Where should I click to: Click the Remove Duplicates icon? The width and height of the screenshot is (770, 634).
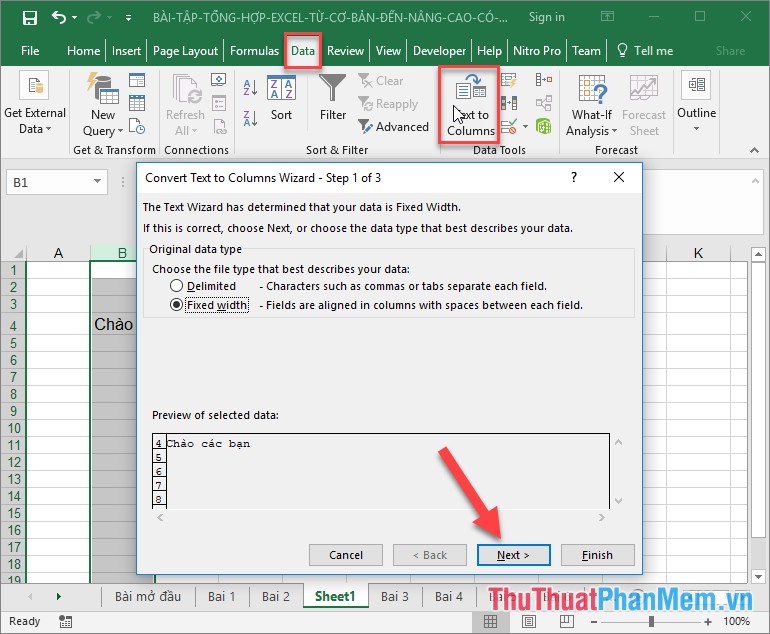[x=509, y=103]
